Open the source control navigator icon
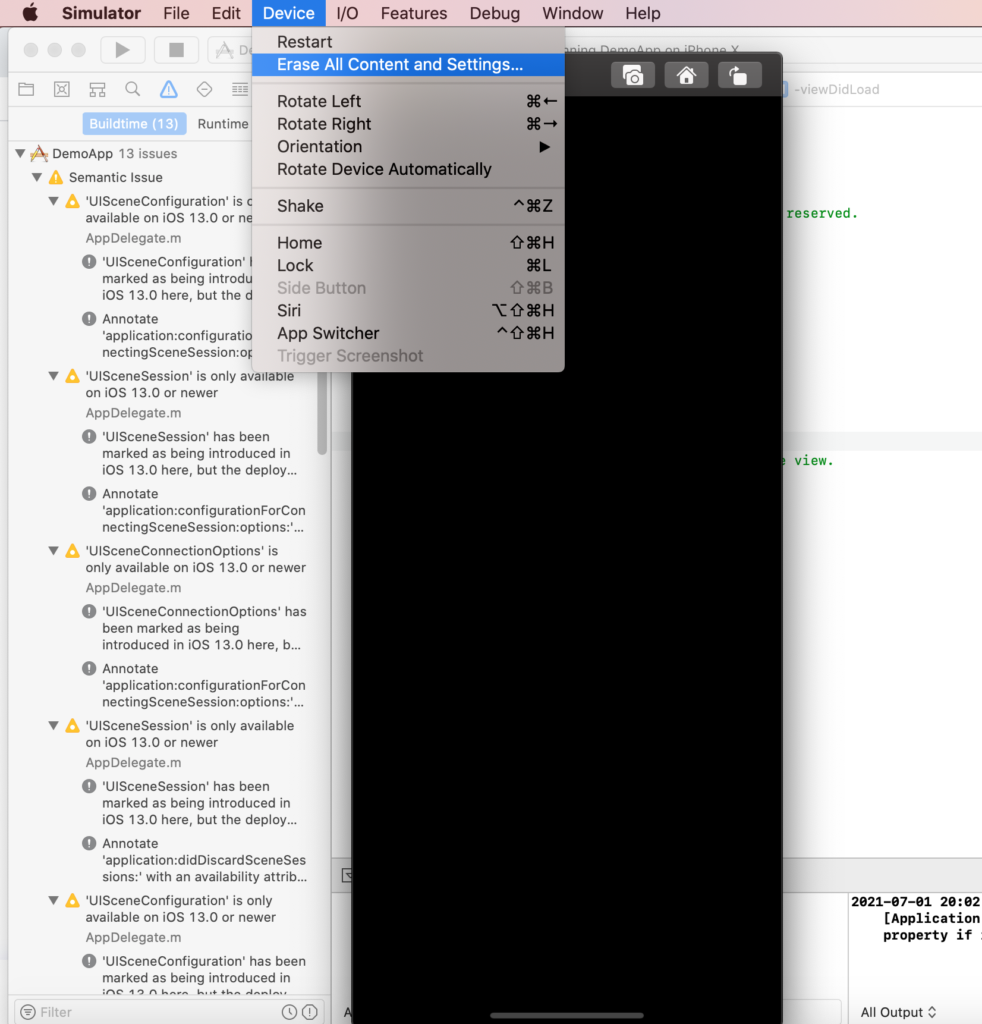982x1024 pixels. click(62, 89)
